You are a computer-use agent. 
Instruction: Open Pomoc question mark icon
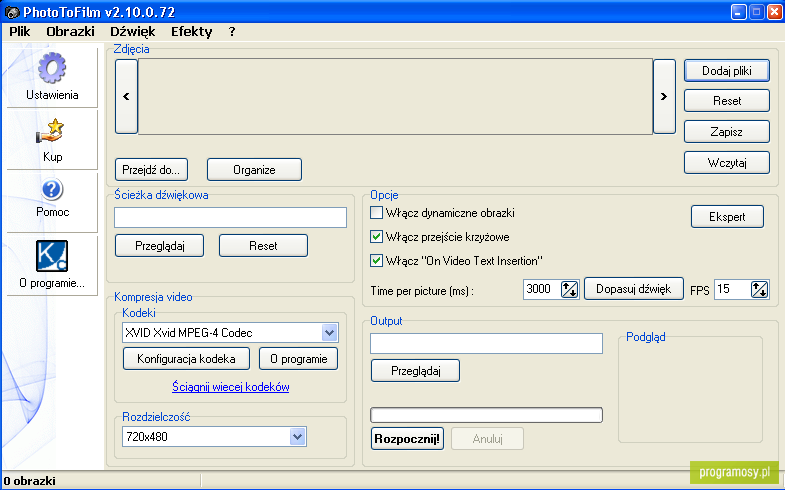[52, 190]
